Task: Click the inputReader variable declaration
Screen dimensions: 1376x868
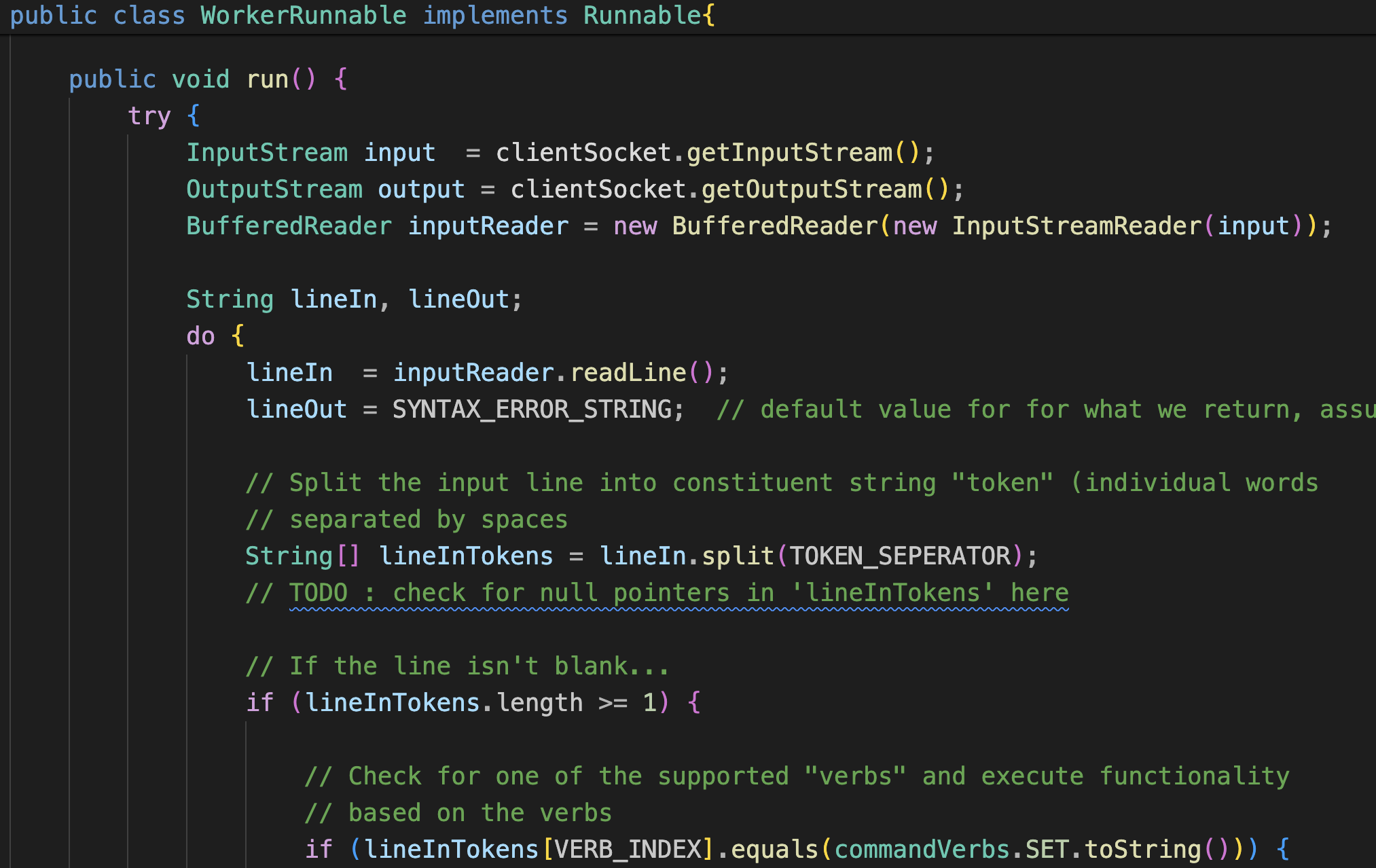Action: coord(488,226)
